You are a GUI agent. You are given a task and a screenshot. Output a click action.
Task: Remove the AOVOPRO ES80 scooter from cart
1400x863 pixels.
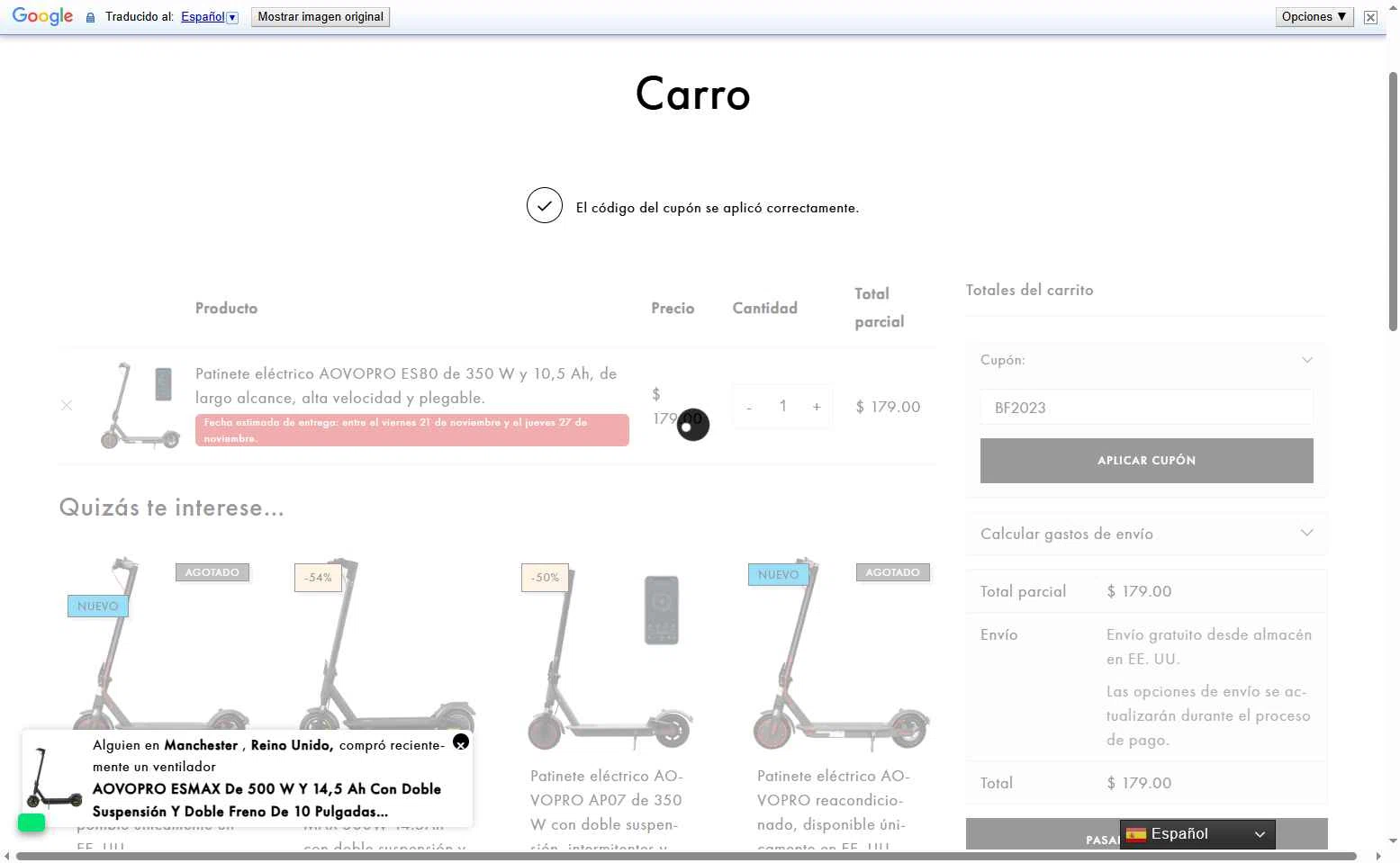click(67, 406)
